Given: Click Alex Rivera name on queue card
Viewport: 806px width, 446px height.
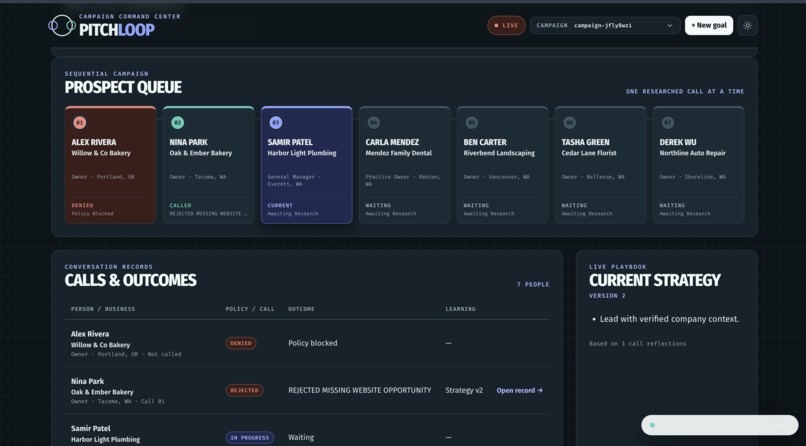Looking at the screenshot, I should [94, 142].
